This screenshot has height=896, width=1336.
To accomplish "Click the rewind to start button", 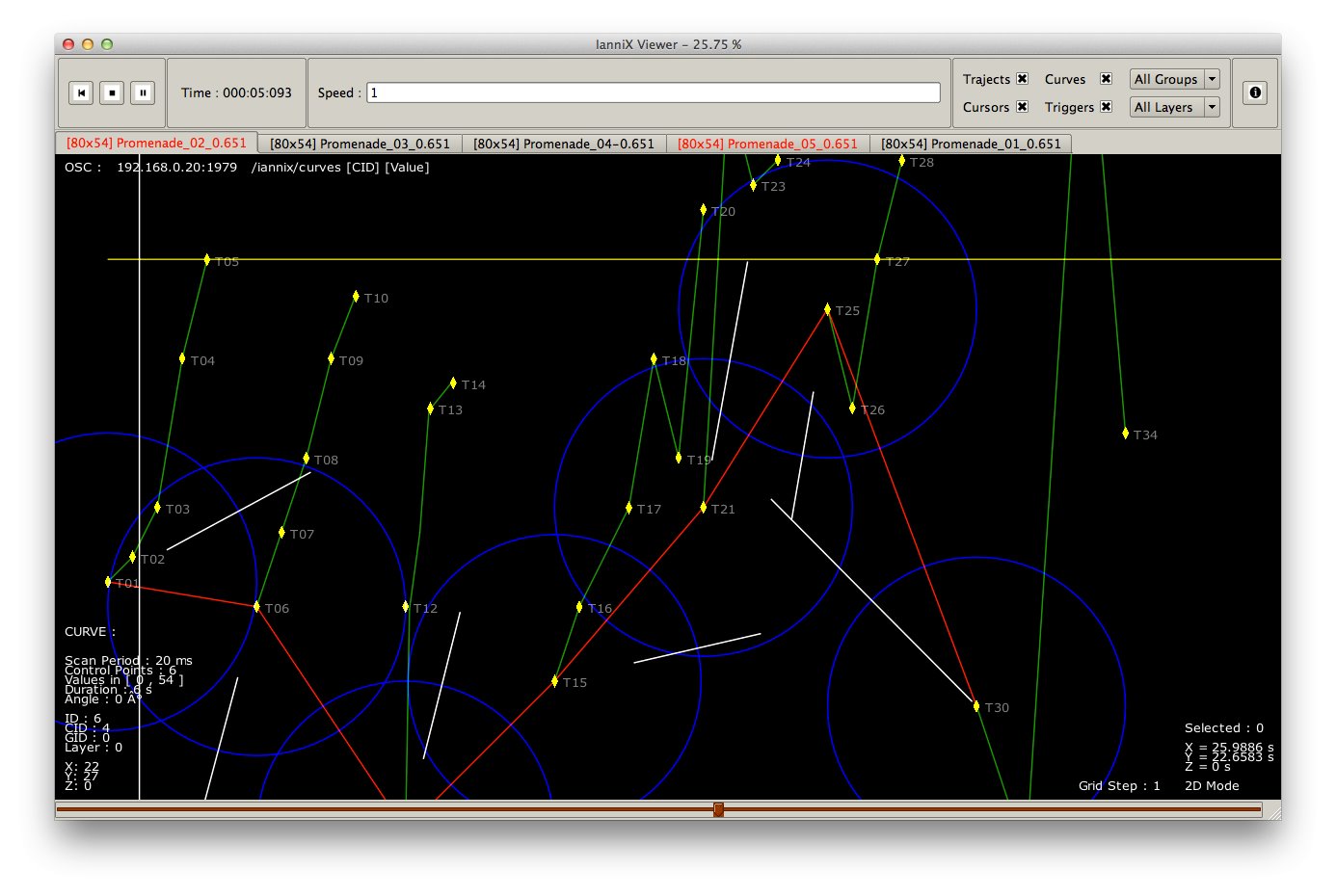I will pyautogui.click(x=81, y=92).
